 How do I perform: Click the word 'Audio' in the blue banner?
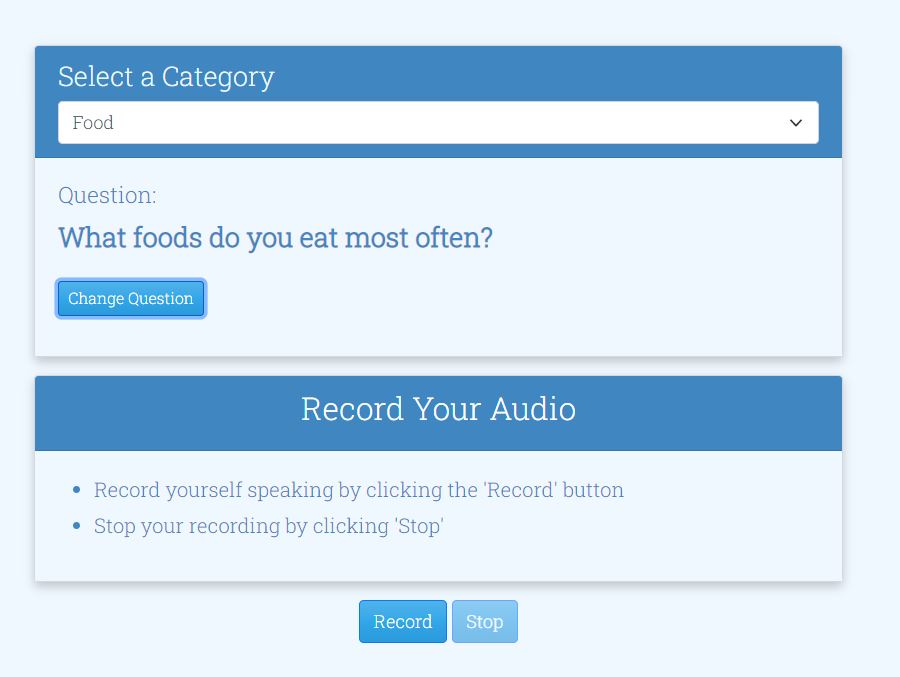pyautogui.click(x=533, y=409)
